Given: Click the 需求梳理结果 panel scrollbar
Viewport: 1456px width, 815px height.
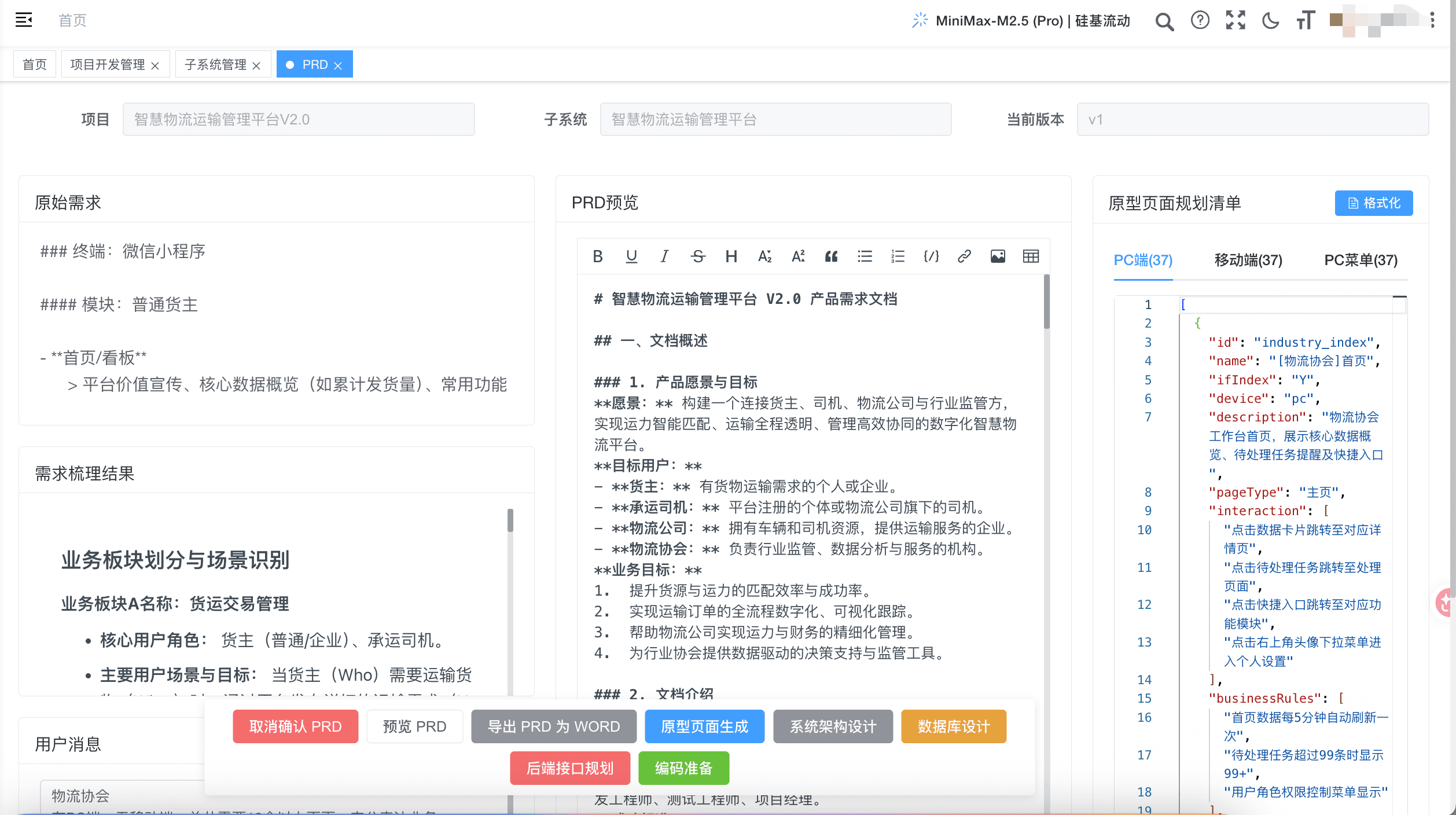Looking at the screenshot, I should (x=510, y=520).
